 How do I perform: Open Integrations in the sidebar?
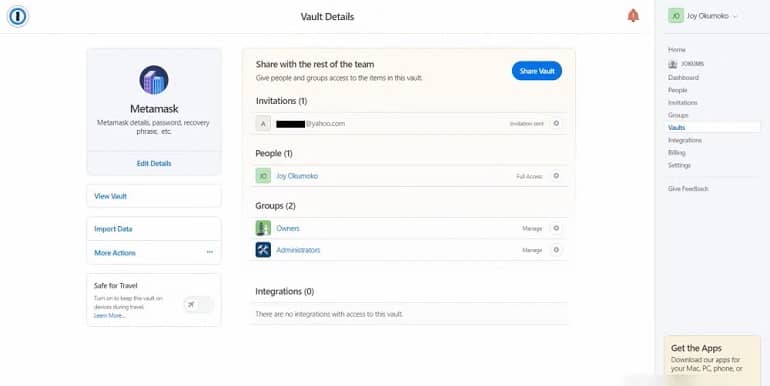685,140
